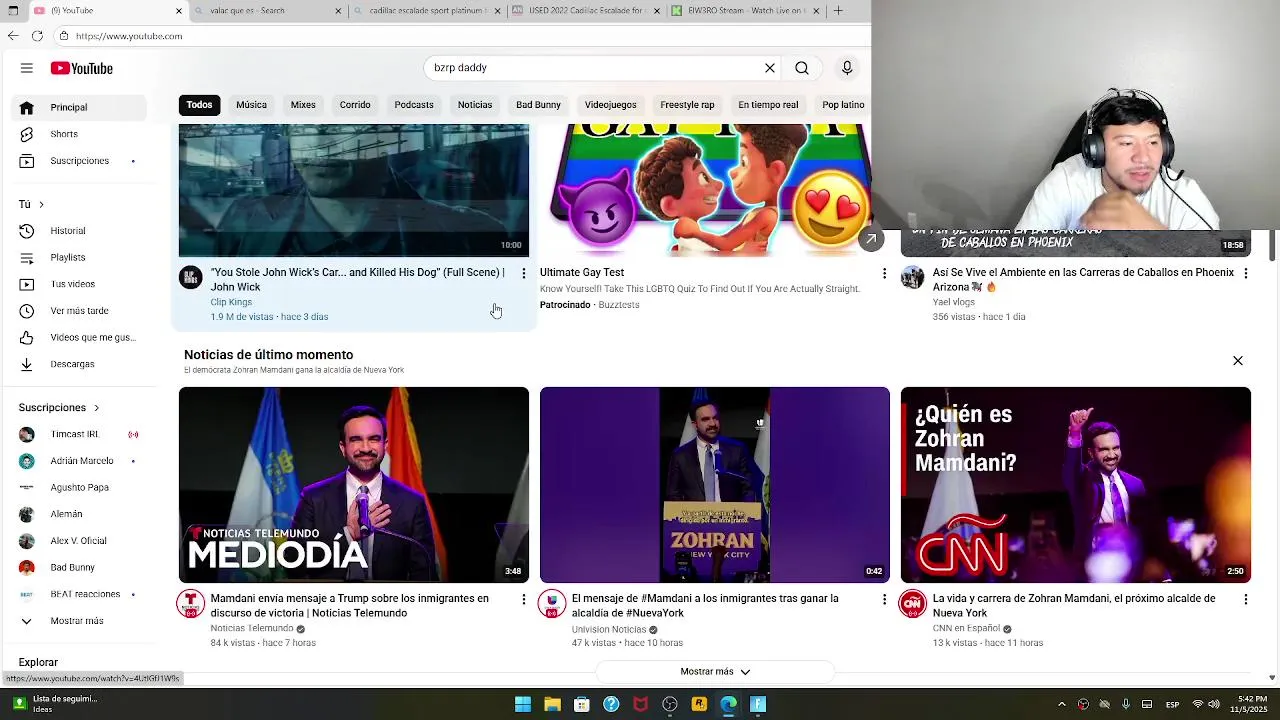Screen dimensions: 1280x720
Task: Select the Música filter chip
Action: [x=251, y=105]
